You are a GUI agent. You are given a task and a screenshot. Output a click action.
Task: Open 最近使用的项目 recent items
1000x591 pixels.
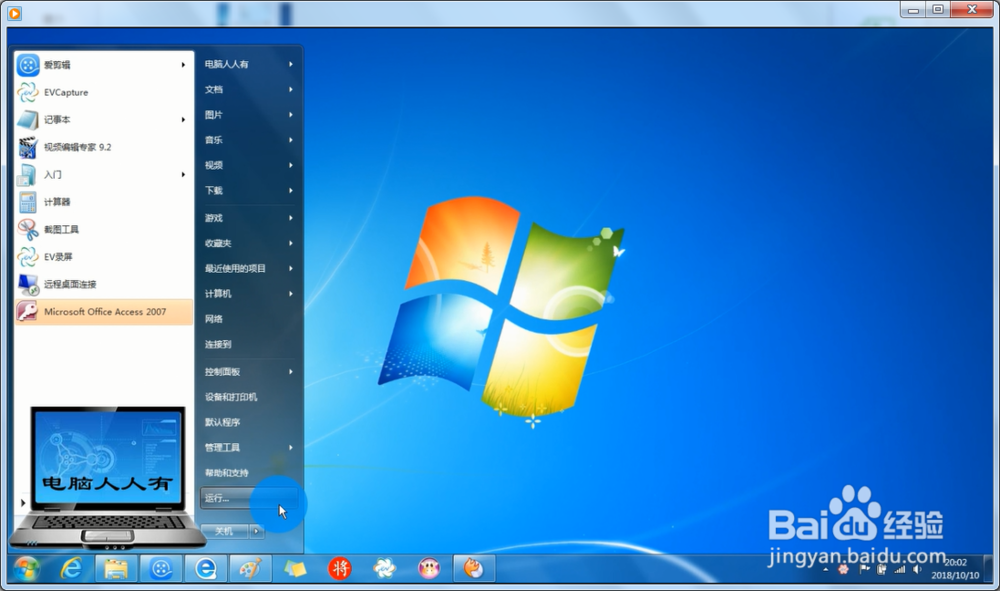pyautogui.click(x=249, y=268)
